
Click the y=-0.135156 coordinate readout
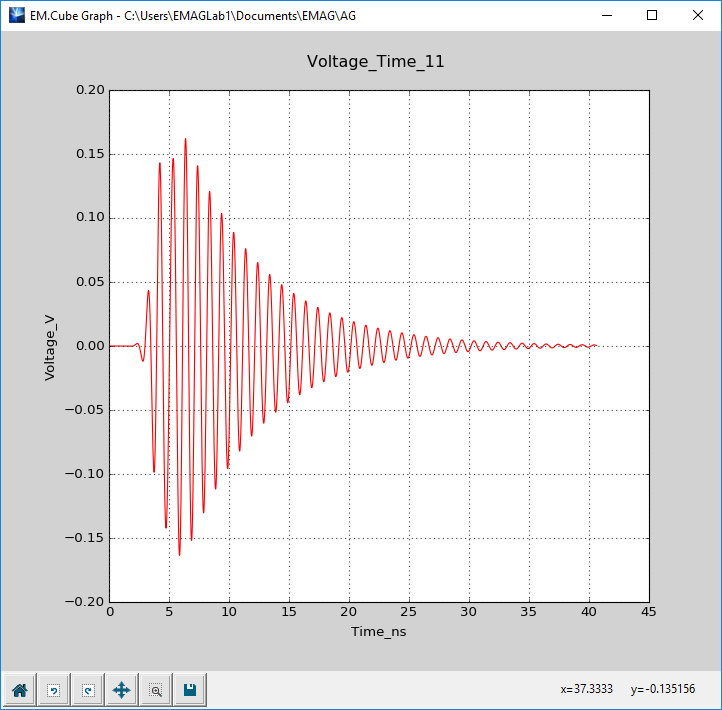click(663, 689)
